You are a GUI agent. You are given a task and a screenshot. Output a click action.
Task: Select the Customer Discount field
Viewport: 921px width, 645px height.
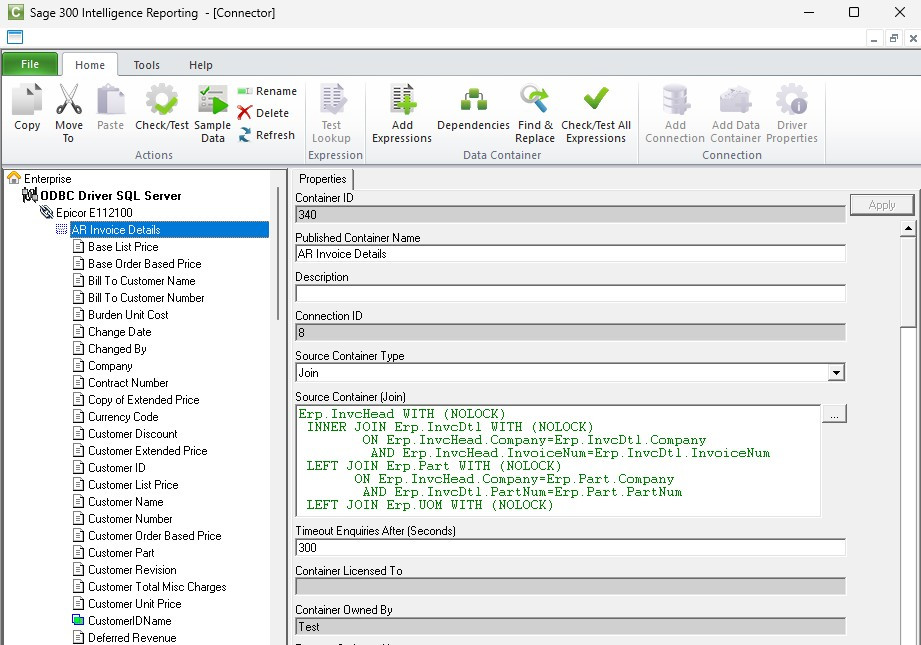pos(133,434)
